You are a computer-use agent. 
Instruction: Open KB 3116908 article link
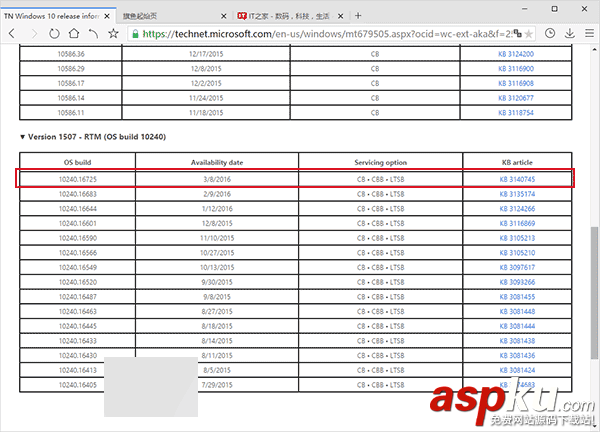click(516, 83)
